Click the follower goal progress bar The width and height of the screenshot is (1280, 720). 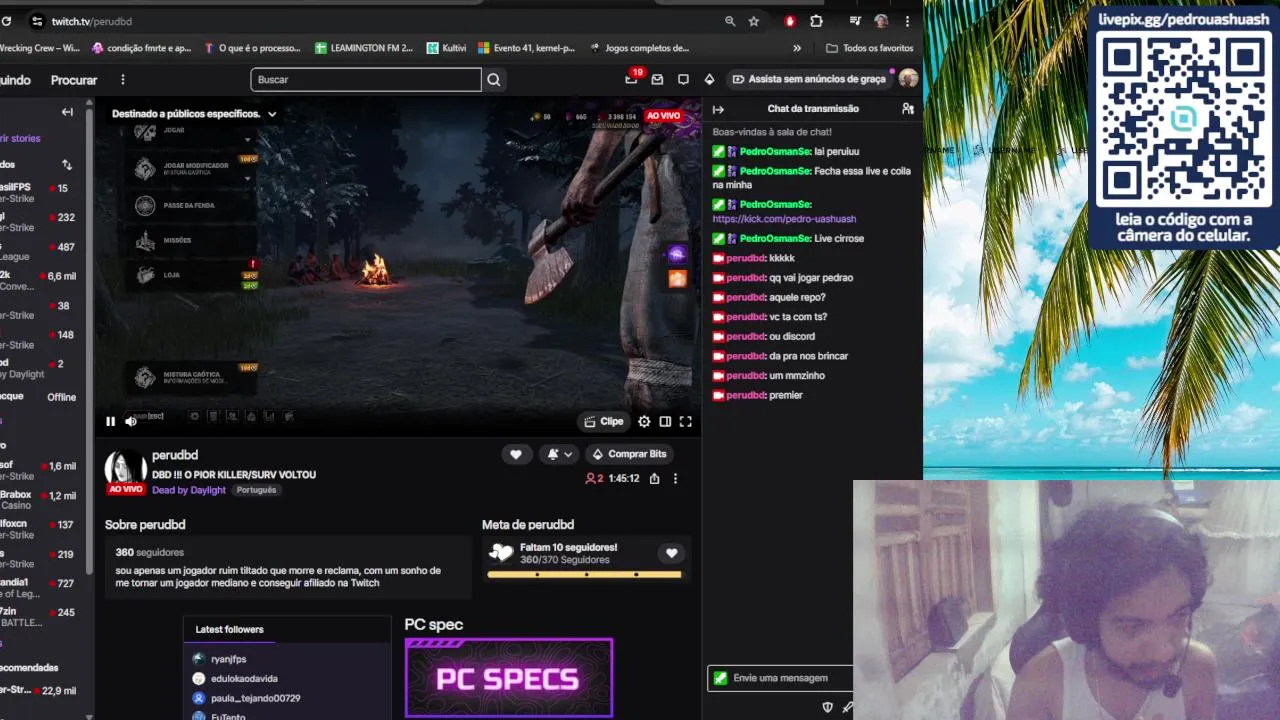coord(584,575)
